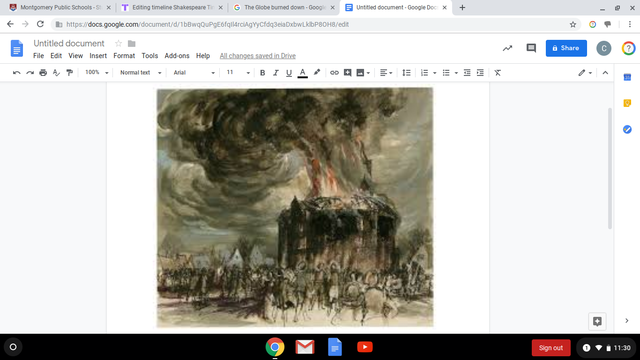This screenshot has height=360, width=640.
Task: Apply a bulleted list
Action: [446, 73]
